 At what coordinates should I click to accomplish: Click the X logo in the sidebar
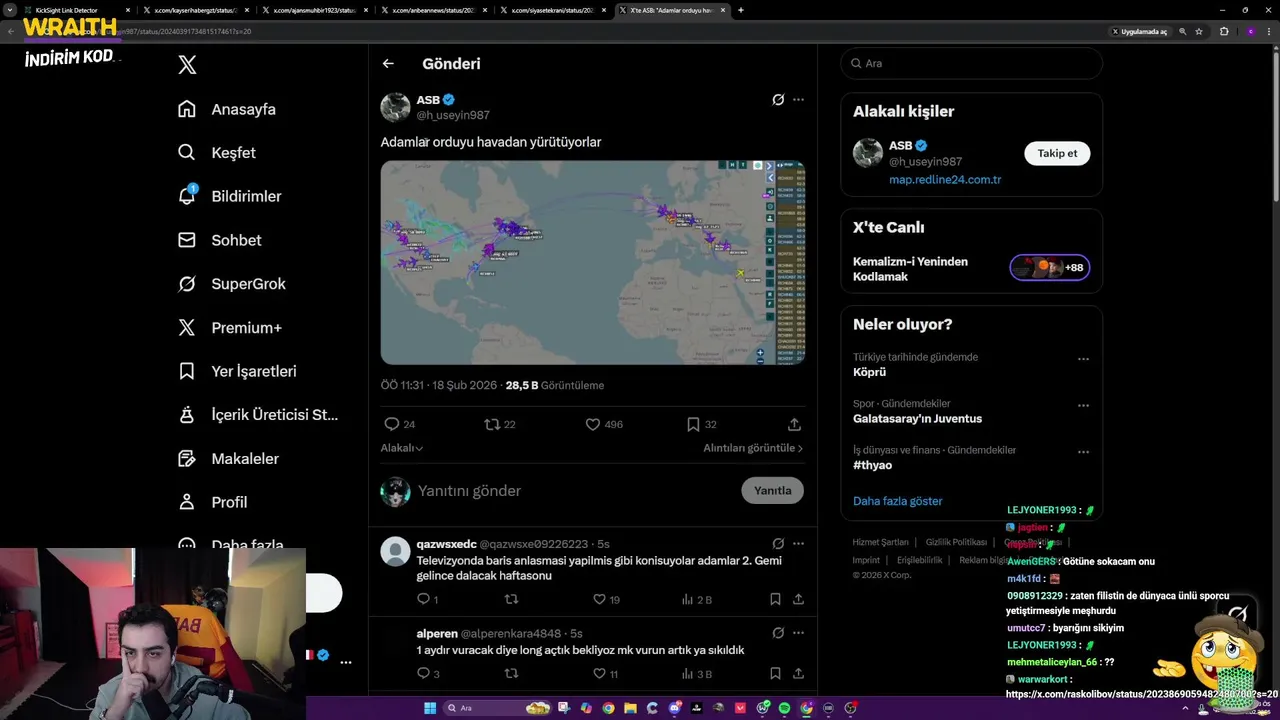[187, 65]
